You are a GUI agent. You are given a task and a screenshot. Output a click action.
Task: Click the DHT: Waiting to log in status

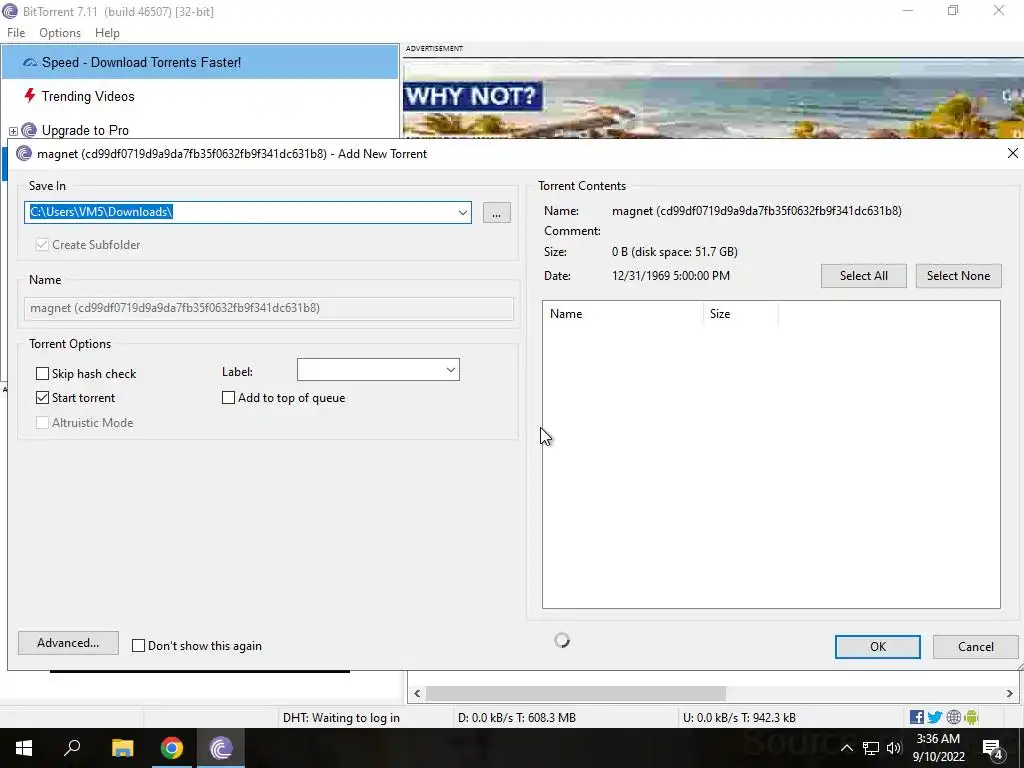coord(341,717)
